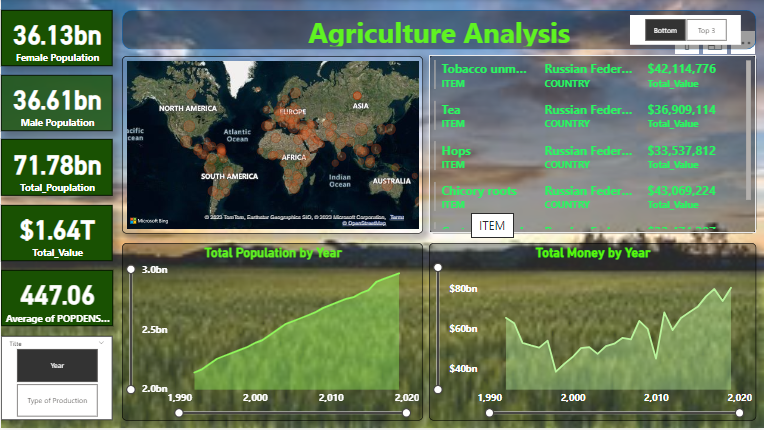Screen dimensions: 764x430
Task: Select the Top 3 slicer button
Action: coord(706,30)
